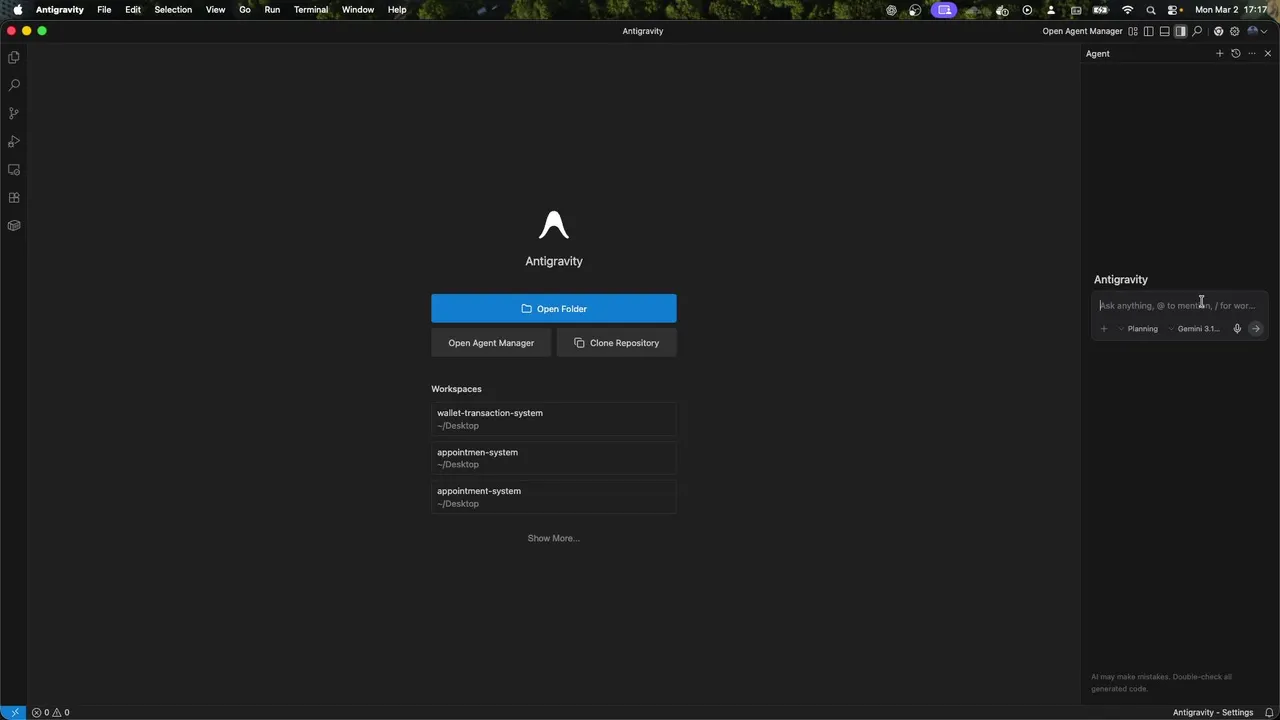Open the Window menu
This screenshot has height=720, width=1280.
(x=358, y=10)
